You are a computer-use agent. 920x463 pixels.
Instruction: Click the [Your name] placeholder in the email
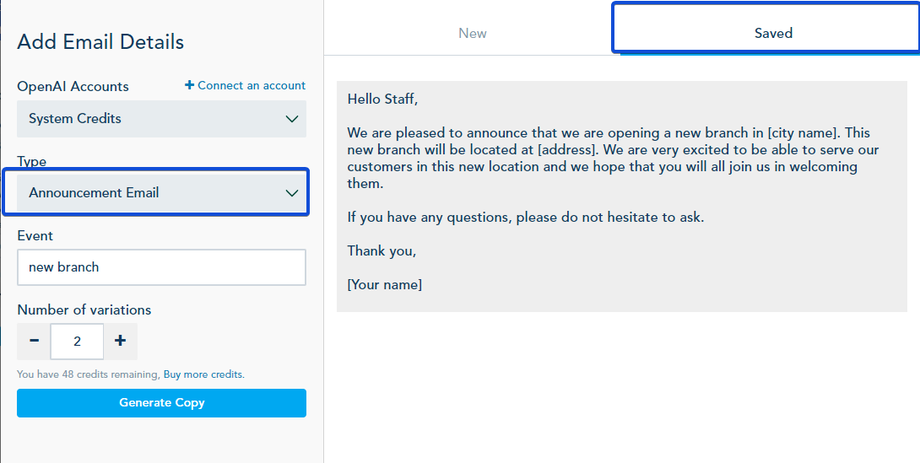point(385,285)
